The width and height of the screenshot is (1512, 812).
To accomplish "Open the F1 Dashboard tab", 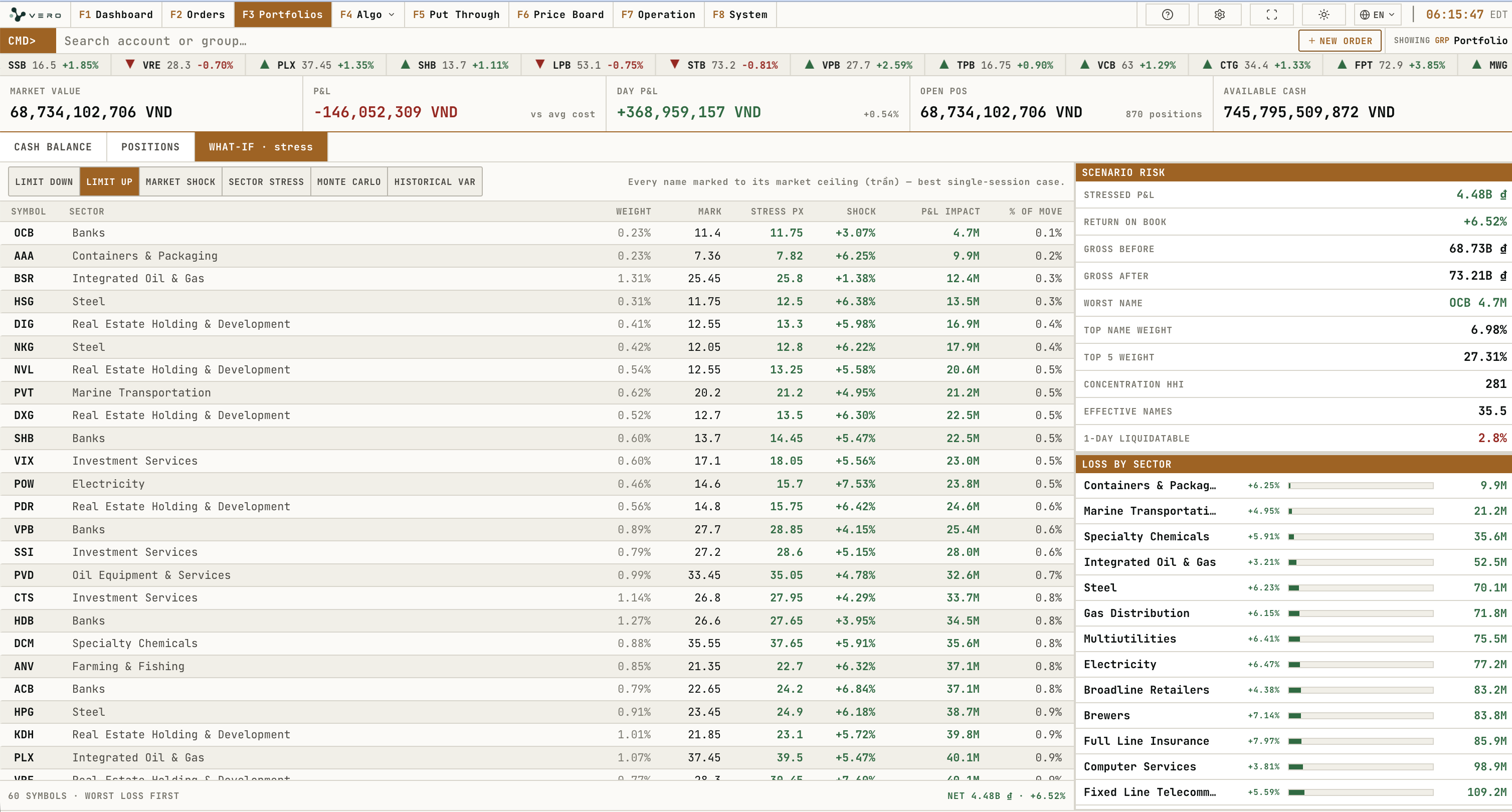I will (x=116, y=15).
